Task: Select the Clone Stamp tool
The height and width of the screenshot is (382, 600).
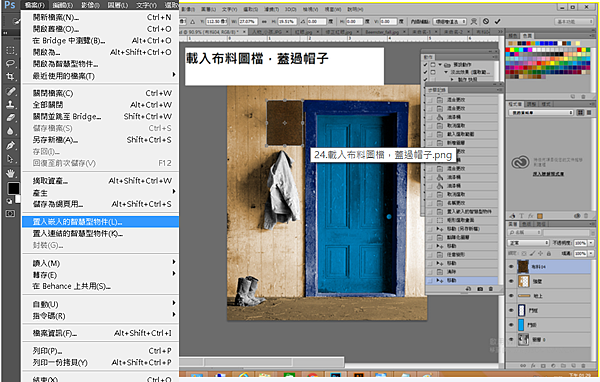Action: click(x=10, y=104)
